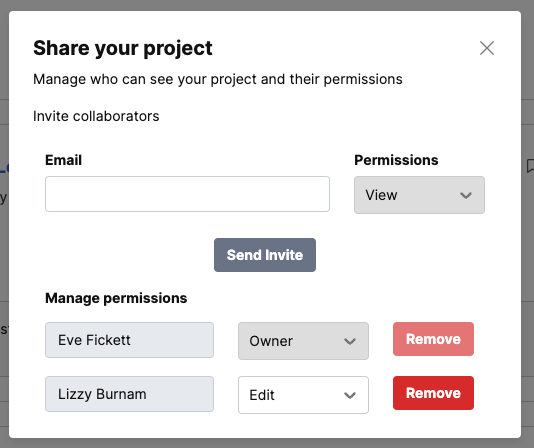
Task: Open the View permissions dropdown
Action: [x=419, y=195]
